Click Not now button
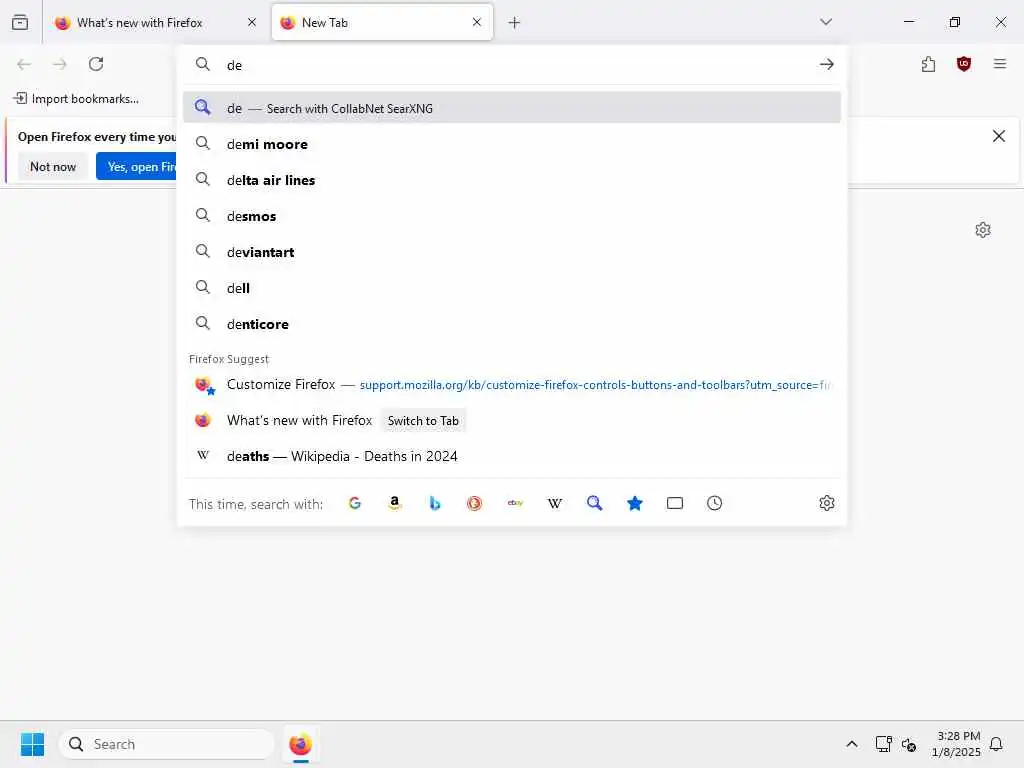 tap(53, 167)
